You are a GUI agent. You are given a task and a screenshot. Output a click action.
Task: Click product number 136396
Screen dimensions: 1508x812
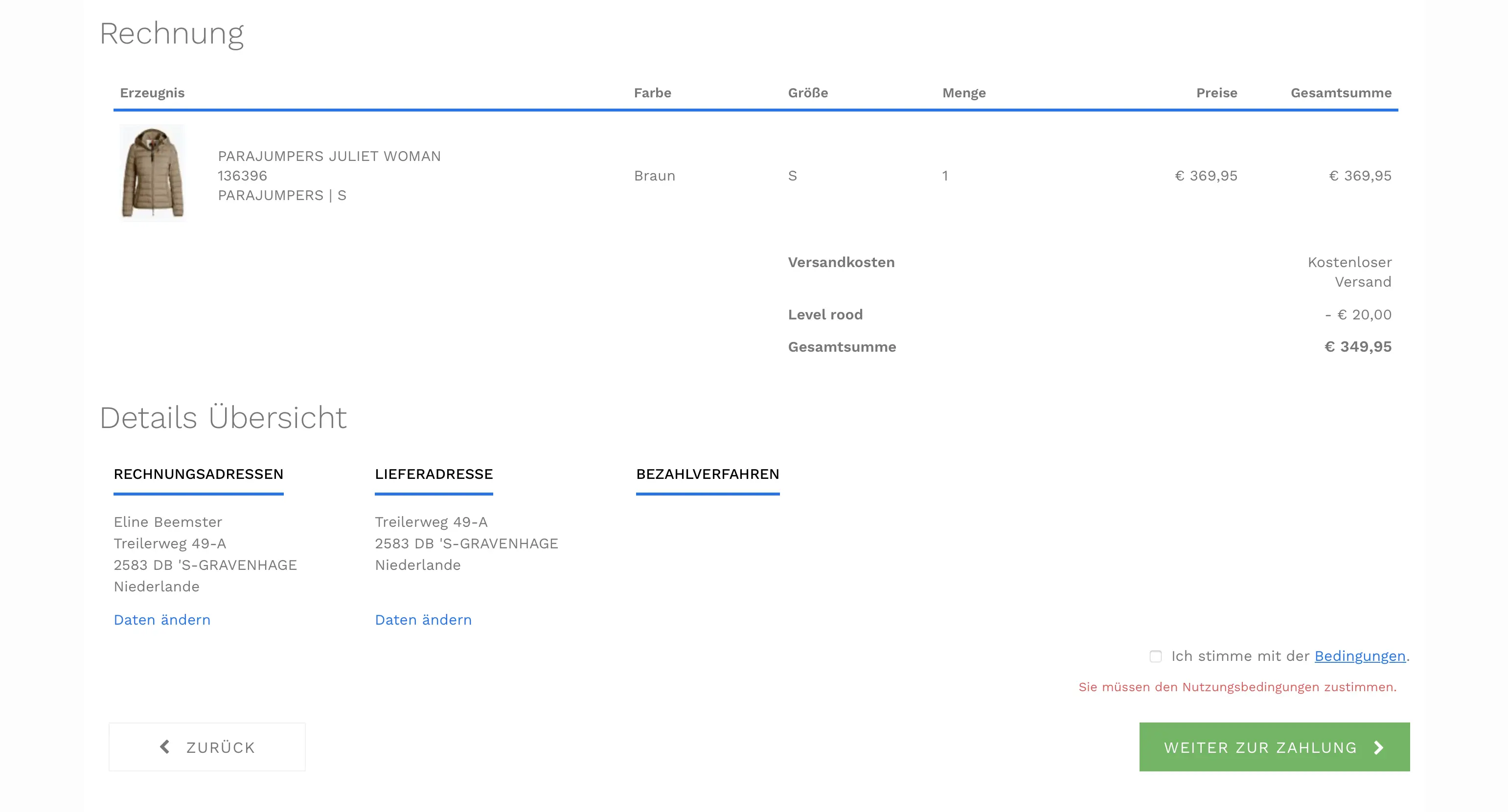(x=242, y=176)
